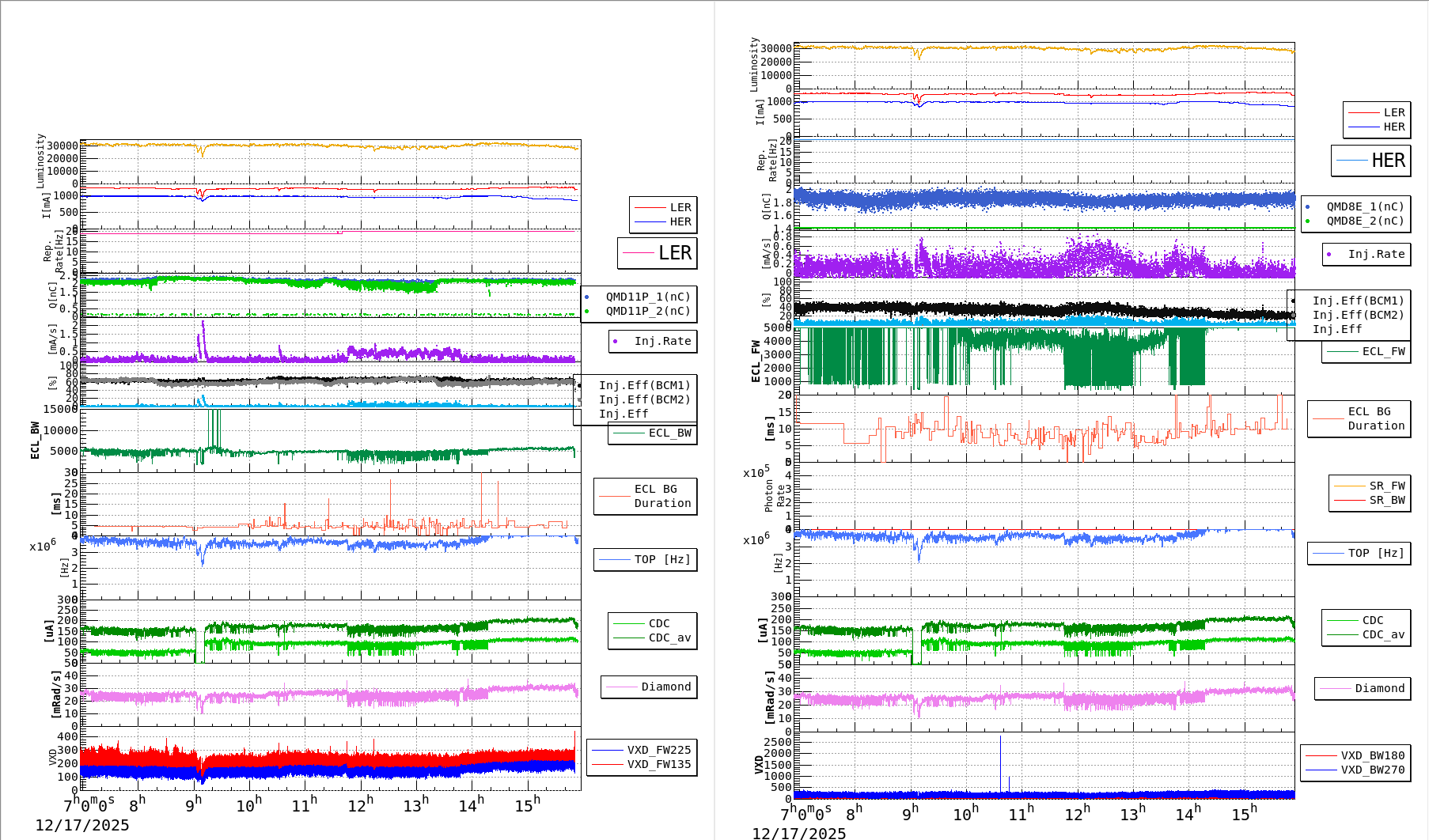Screen dimensions: 1429x840
Task: Click the large LER legend label
Action: [674, 253]
